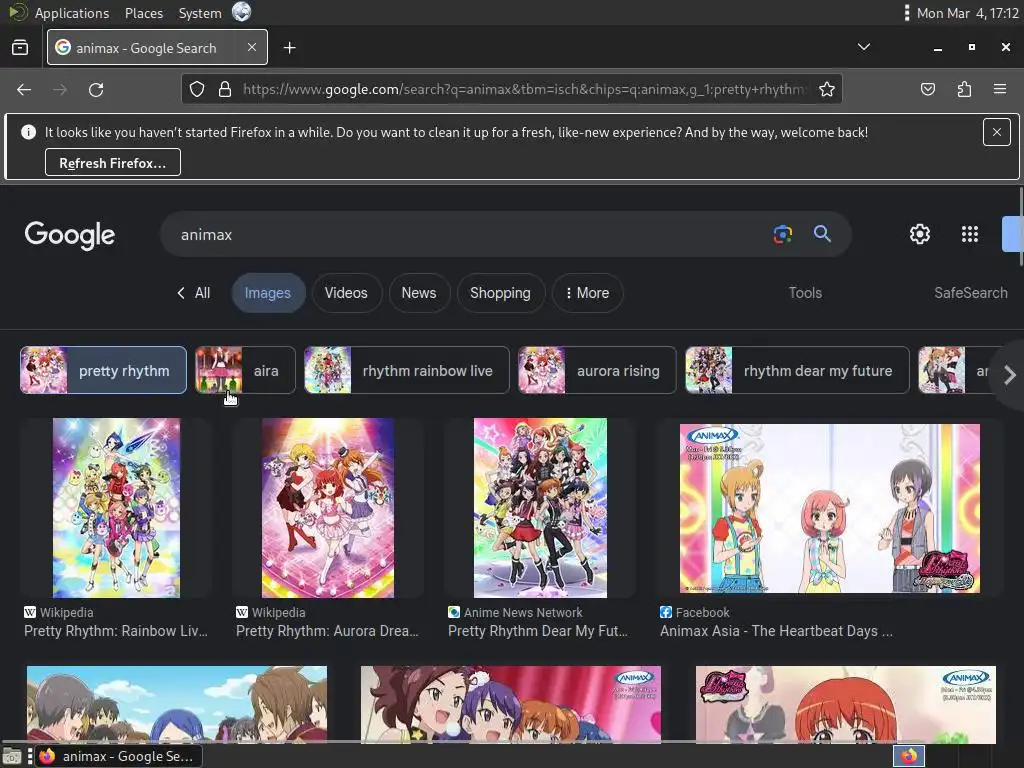Switch to the News tab

pyautogui.click(x=419, y=293)
